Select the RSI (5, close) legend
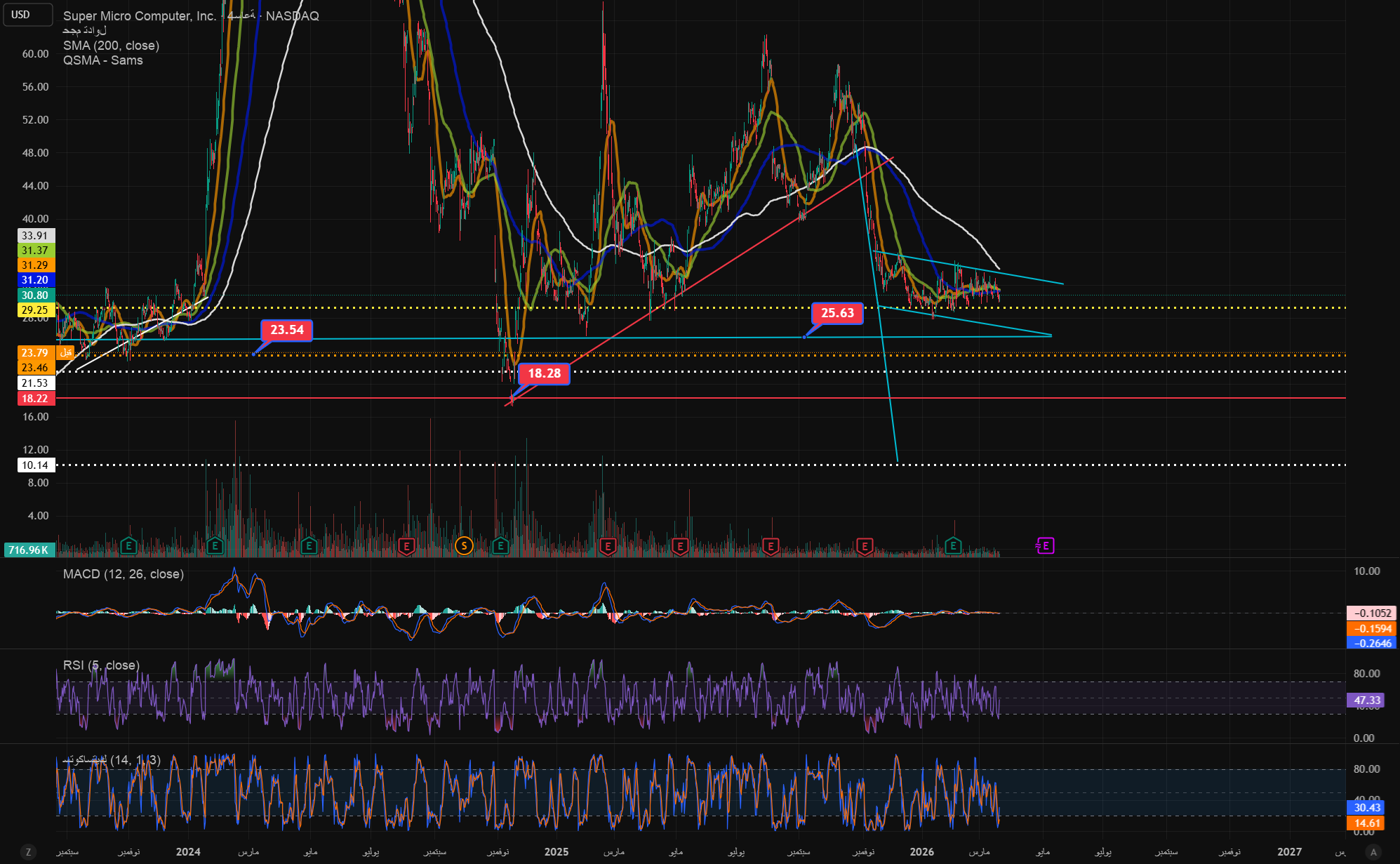1400x864 pixels. (x=101, y=665)
